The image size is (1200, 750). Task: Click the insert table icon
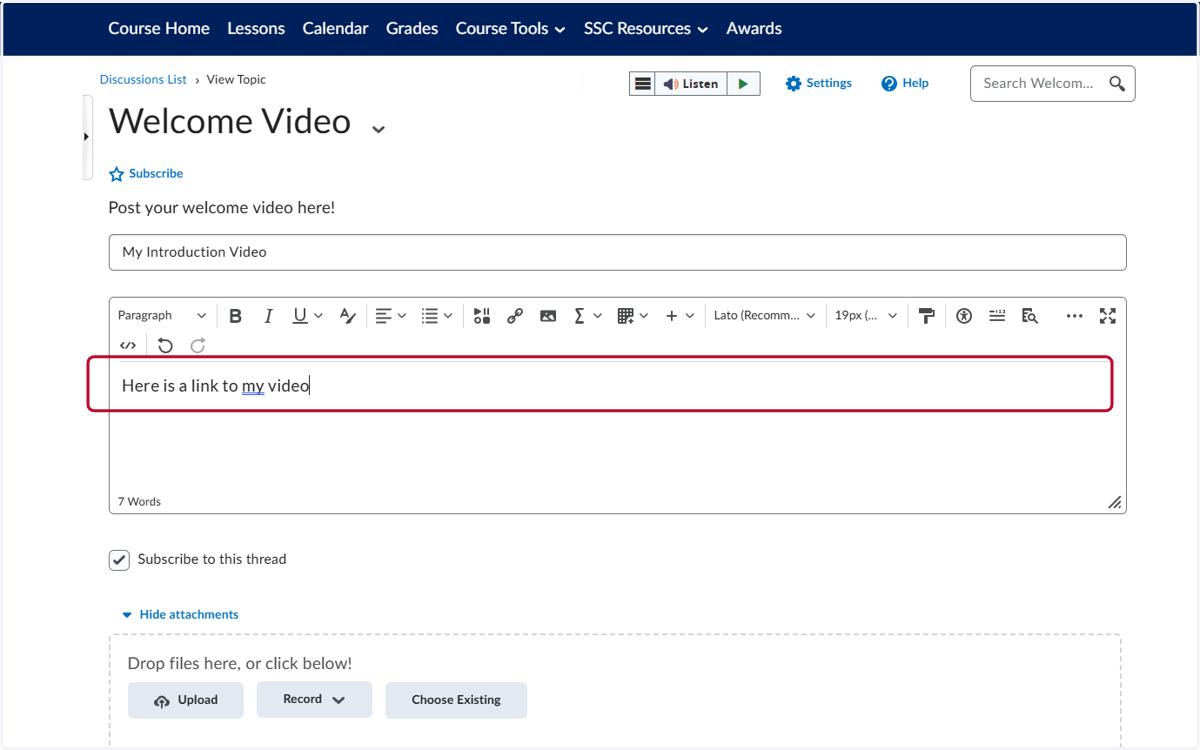pyautogui.click(x=626, y=316)
